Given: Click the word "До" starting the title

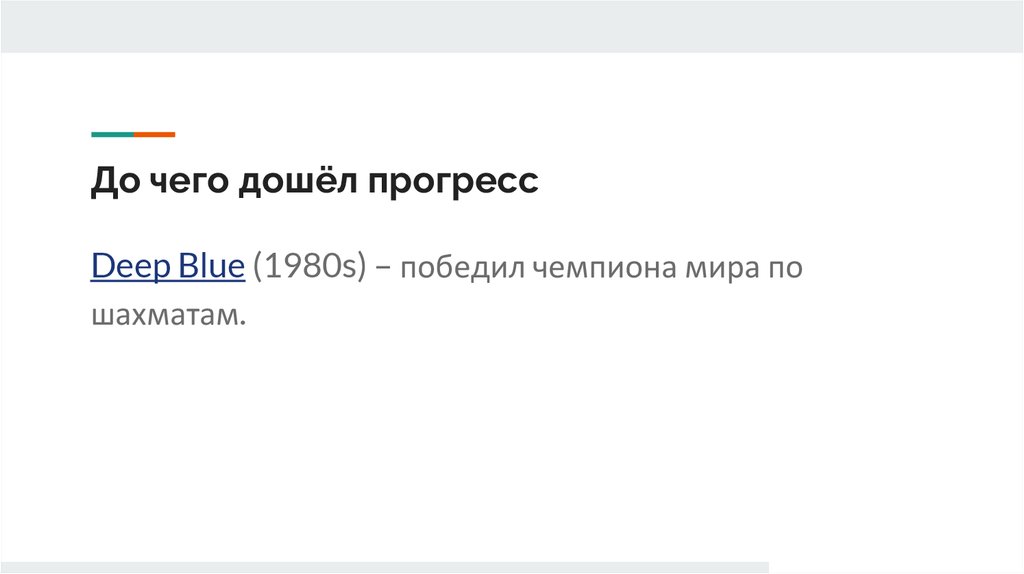Looking at the screenshot, I should pos(113,183).
